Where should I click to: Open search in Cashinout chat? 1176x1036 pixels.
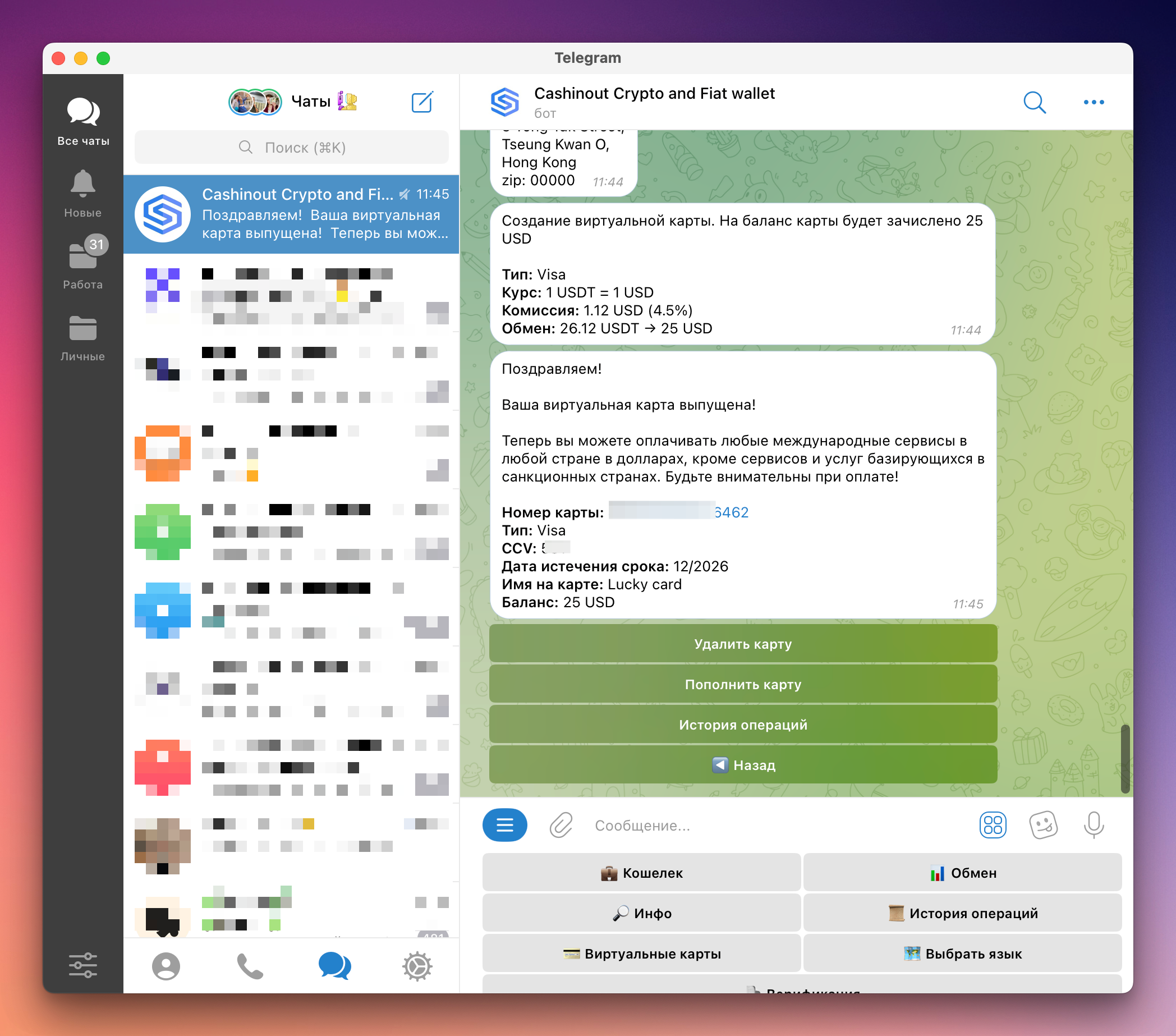point(1034,103)
